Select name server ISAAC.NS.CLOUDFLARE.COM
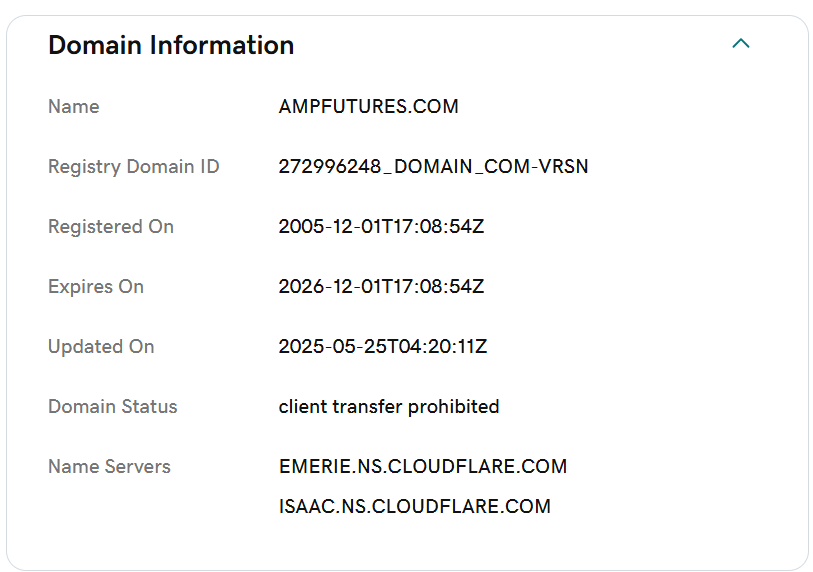This screenshot has width=813, height=572. tap(415, 506)
